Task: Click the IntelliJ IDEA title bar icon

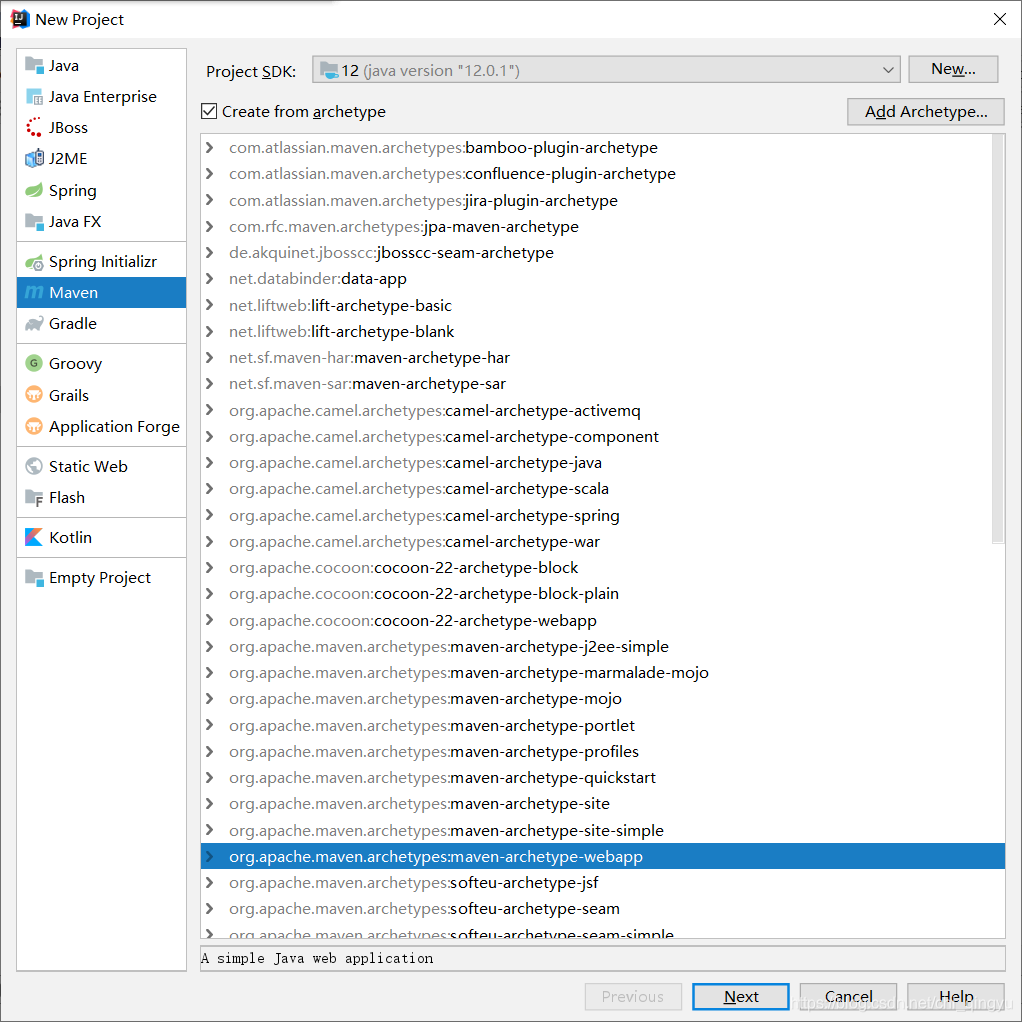Action: pyautogui.click(x=20, y=19)
